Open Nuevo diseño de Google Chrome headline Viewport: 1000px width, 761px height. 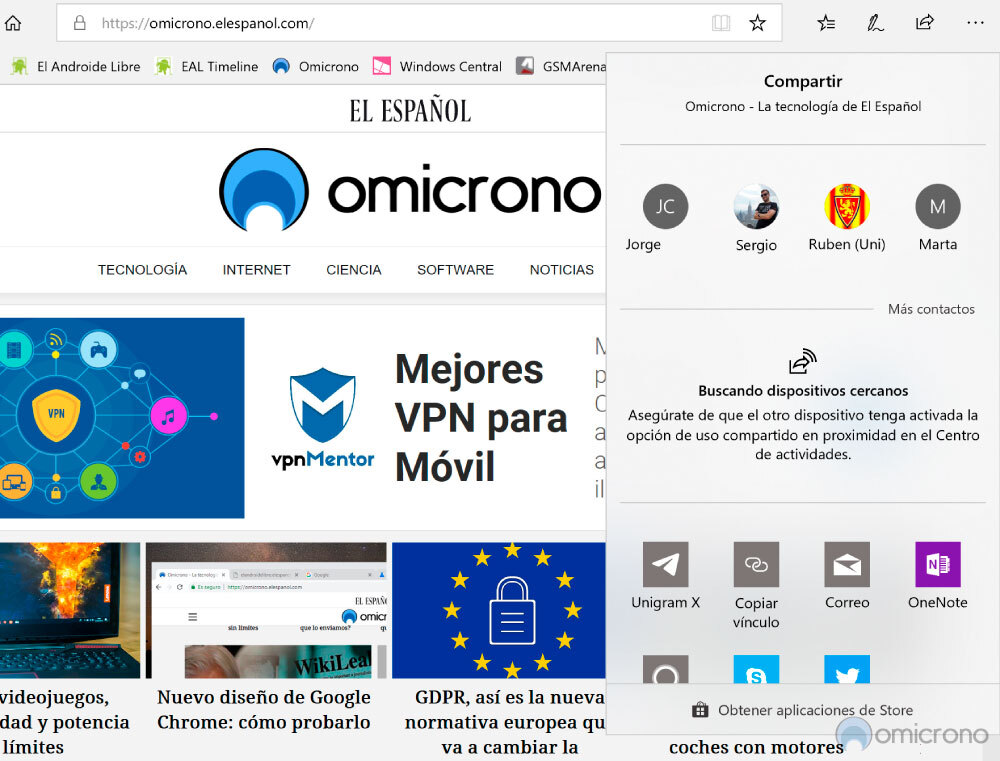[x=263, y=709]
